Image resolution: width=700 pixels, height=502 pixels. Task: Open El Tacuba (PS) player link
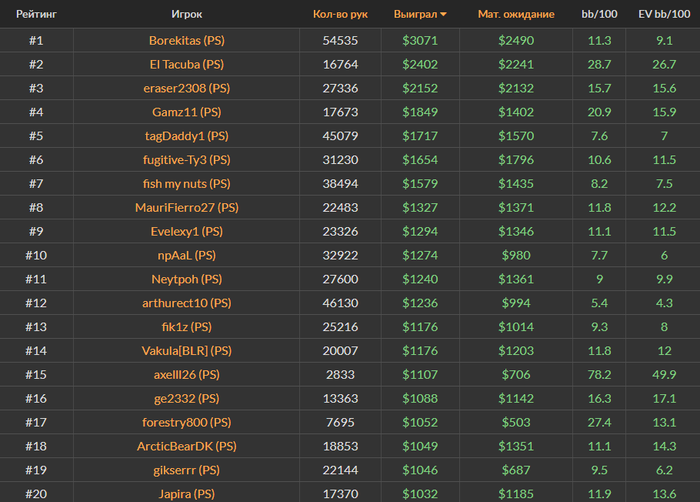click(x=187, y=64)
